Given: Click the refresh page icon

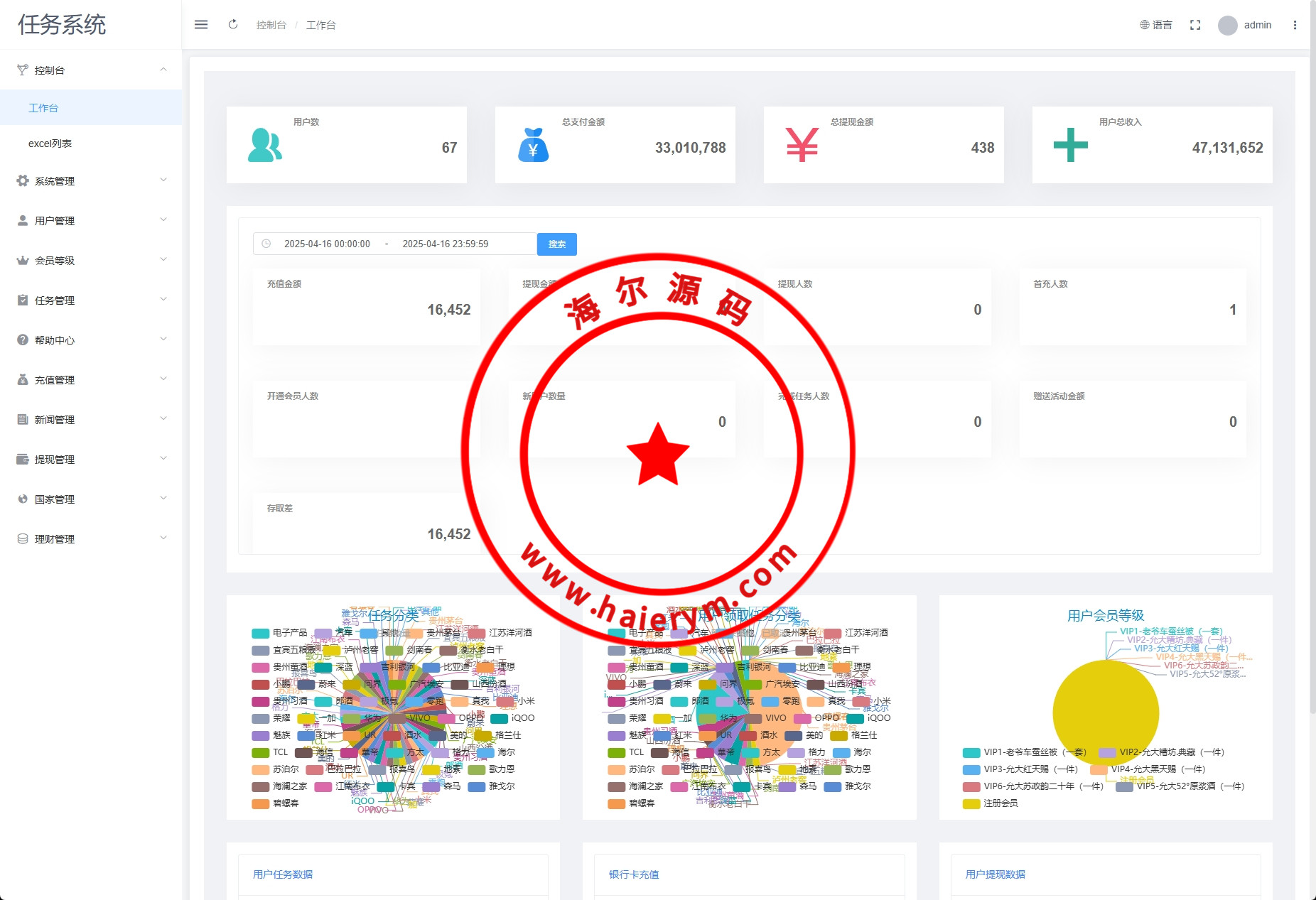Looking at the screenshot, I should (x=233, y=25).
